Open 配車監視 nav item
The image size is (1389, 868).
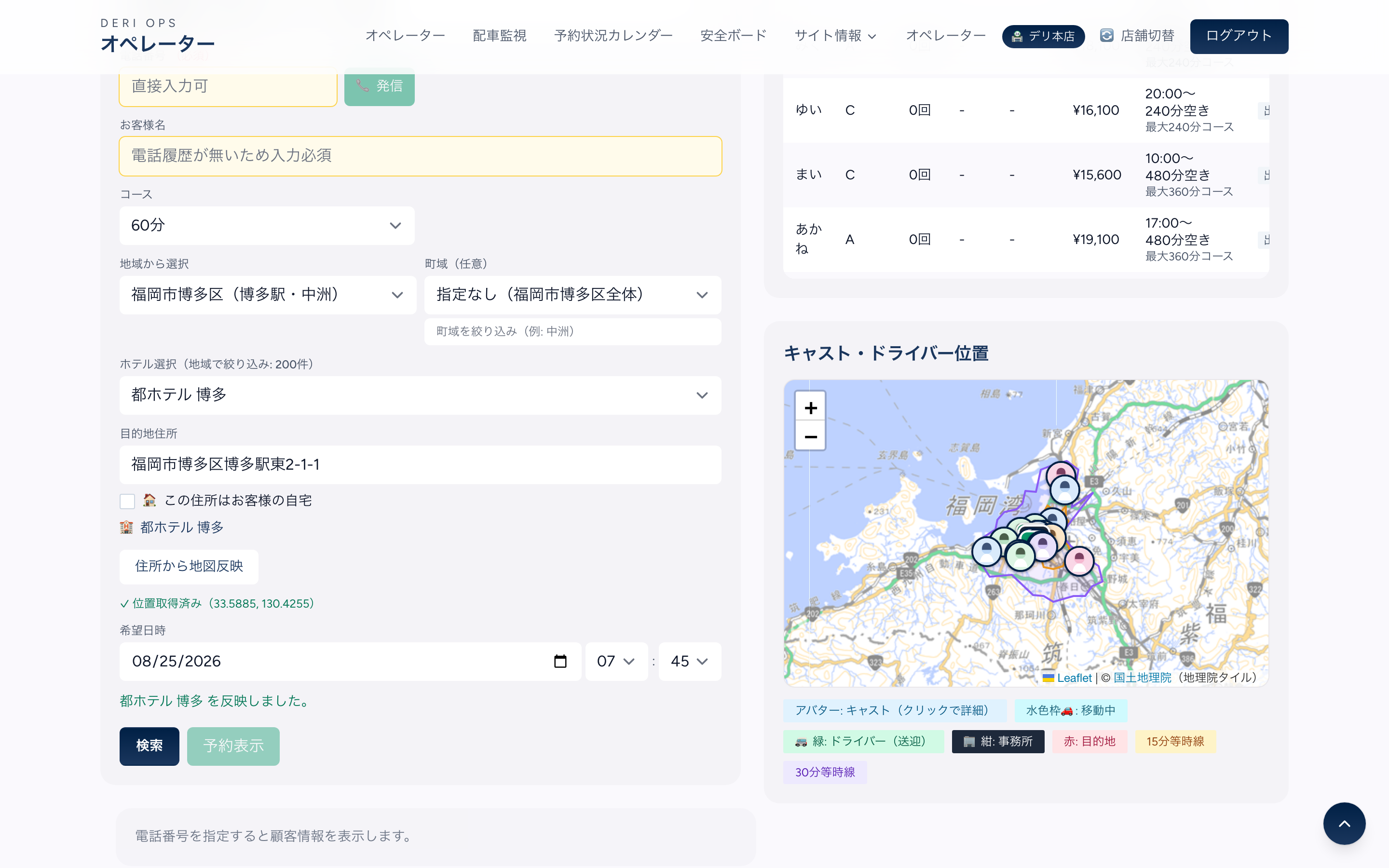[499, 36]
